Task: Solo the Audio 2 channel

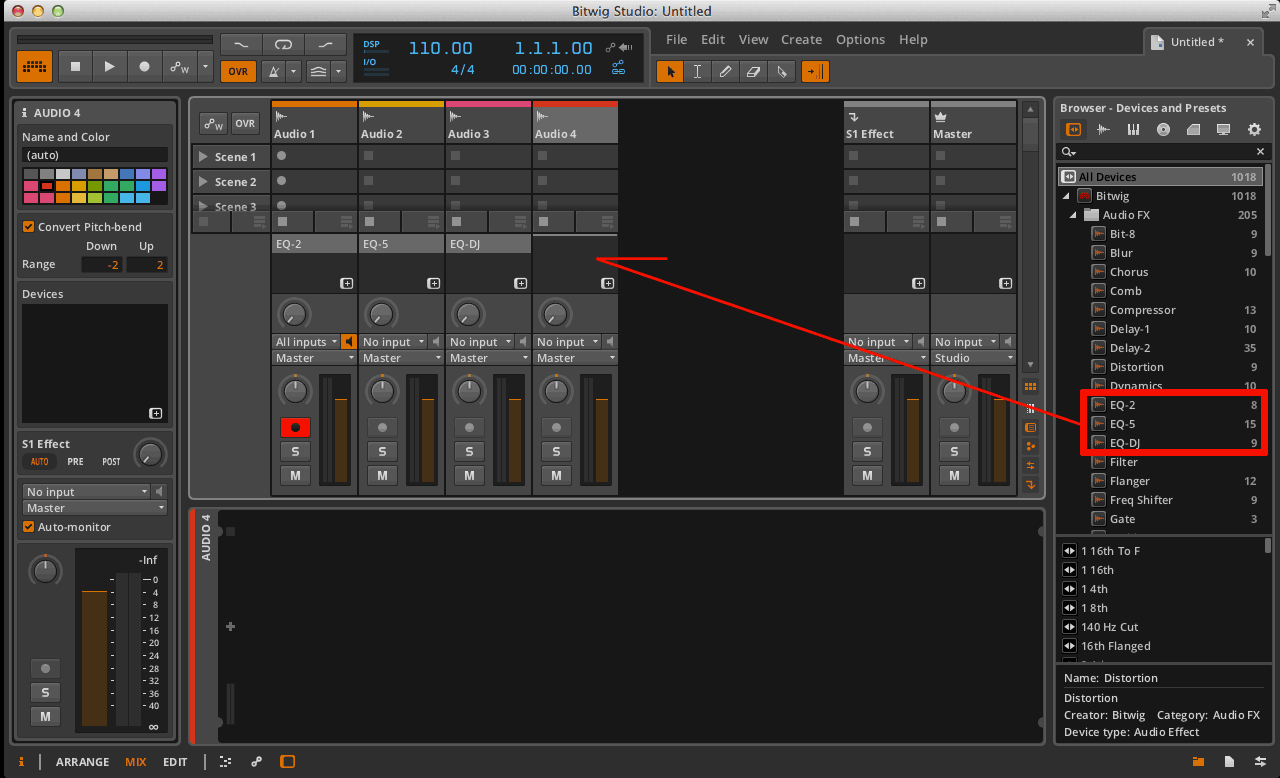Action: [x=382, y=451]
